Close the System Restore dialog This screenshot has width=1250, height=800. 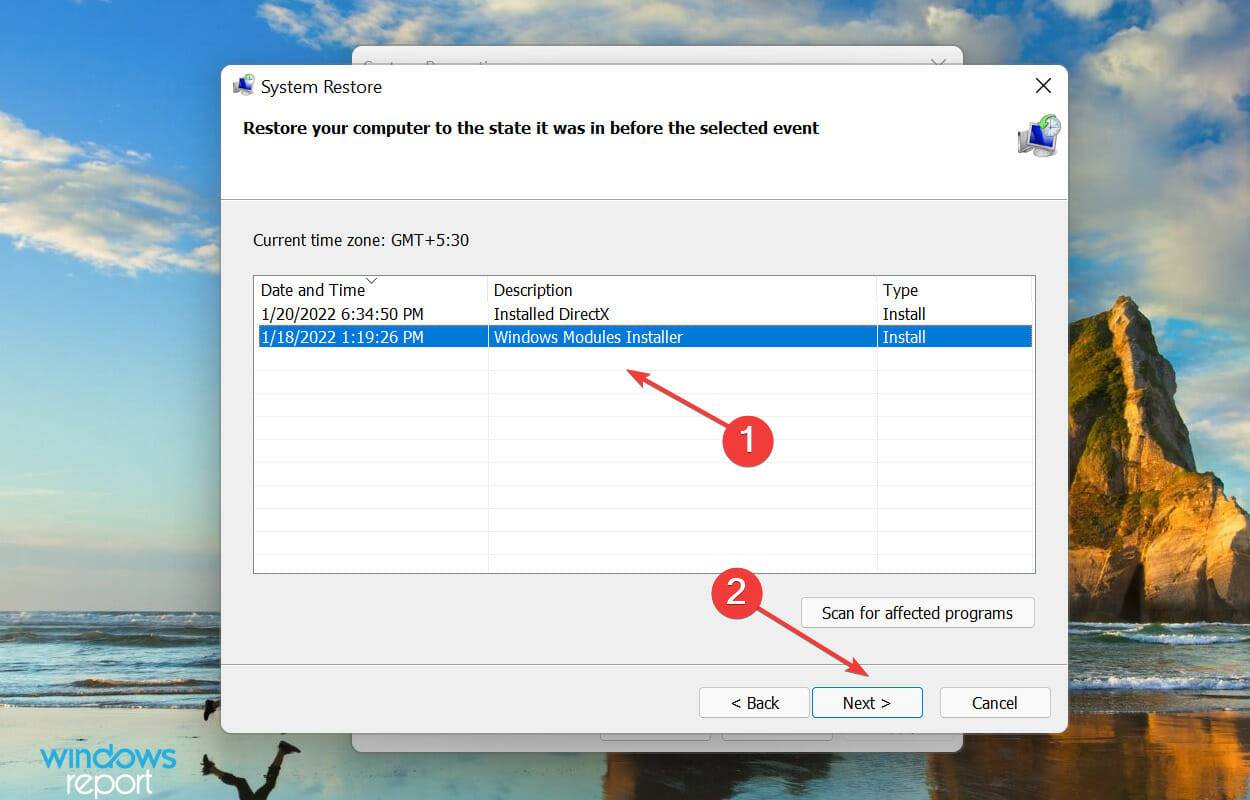tap(1043, 86)
